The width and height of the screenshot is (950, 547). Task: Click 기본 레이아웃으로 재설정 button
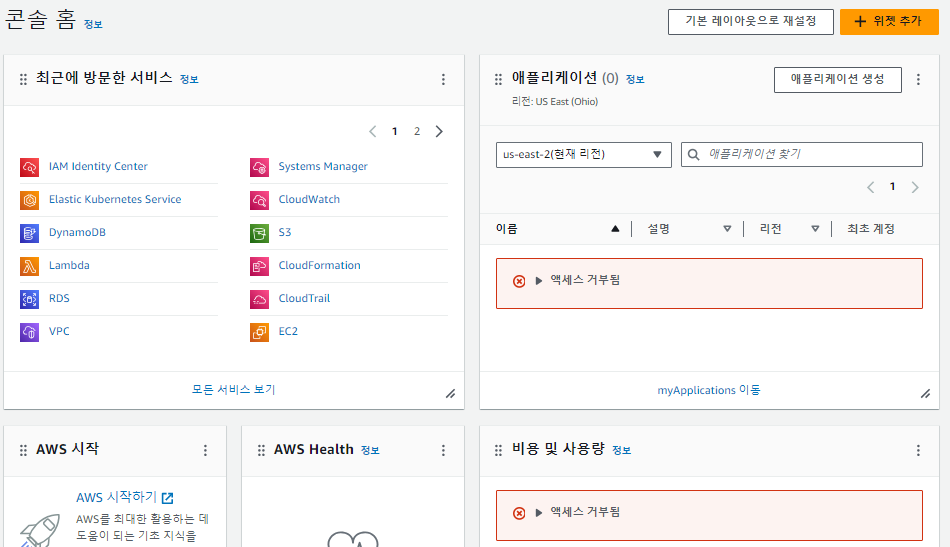coord(751,22)
